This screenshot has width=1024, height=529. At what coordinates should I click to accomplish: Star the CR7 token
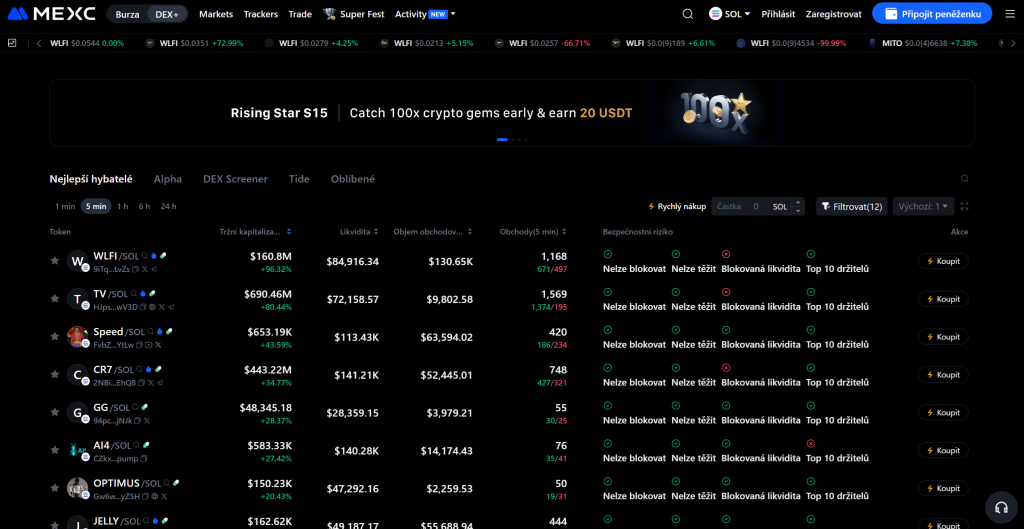pyautogui.click(x=55, y=375)
